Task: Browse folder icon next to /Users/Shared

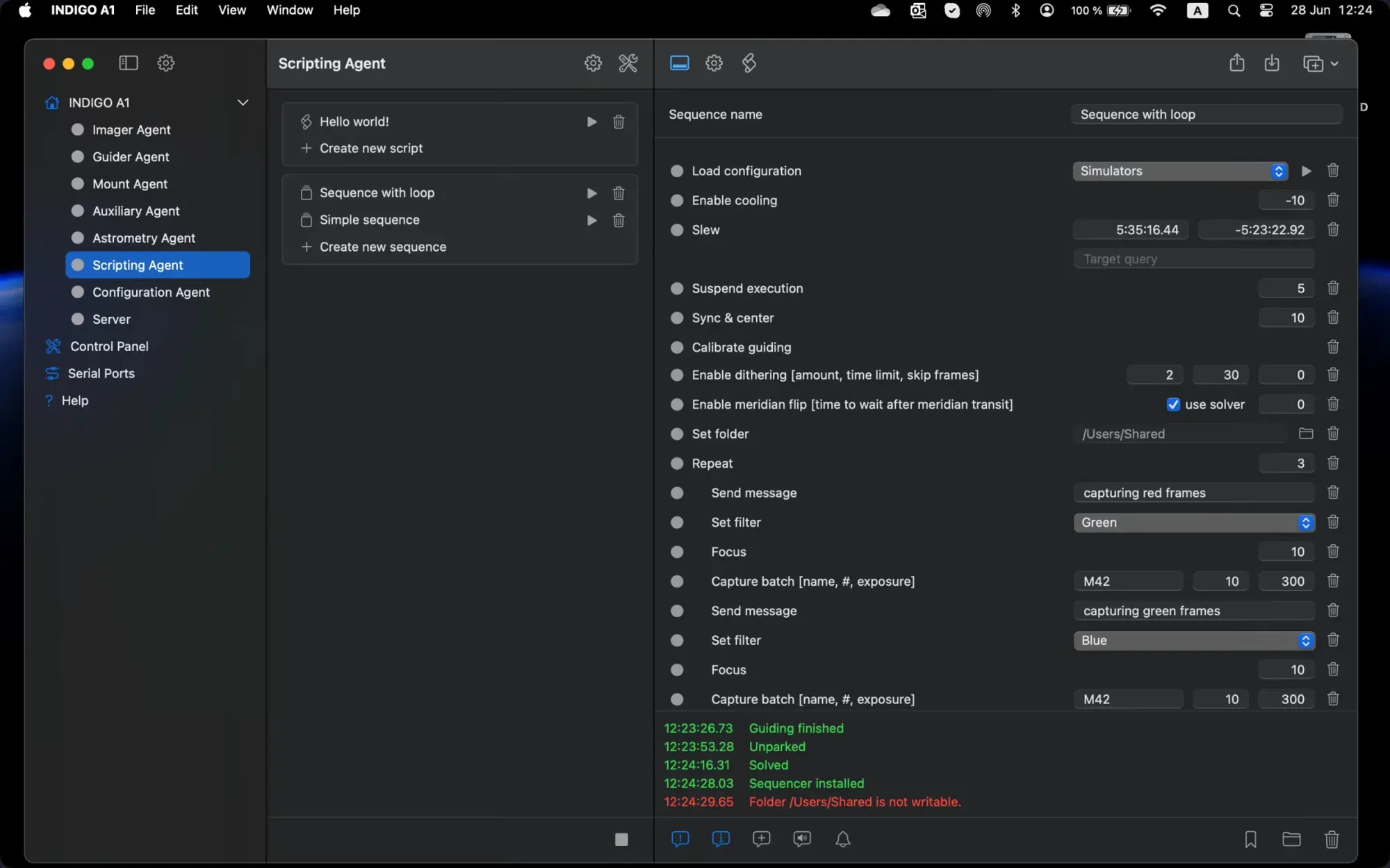Action: click(1306, 434)
